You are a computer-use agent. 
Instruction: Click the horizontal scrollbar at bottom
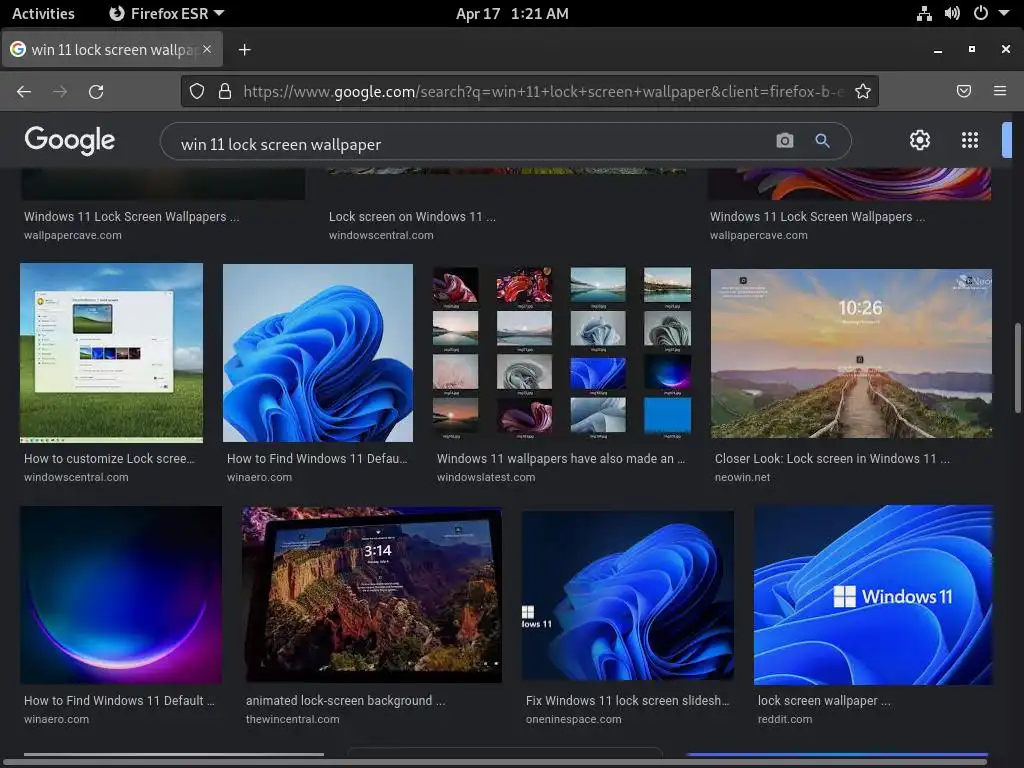(494, 761)
